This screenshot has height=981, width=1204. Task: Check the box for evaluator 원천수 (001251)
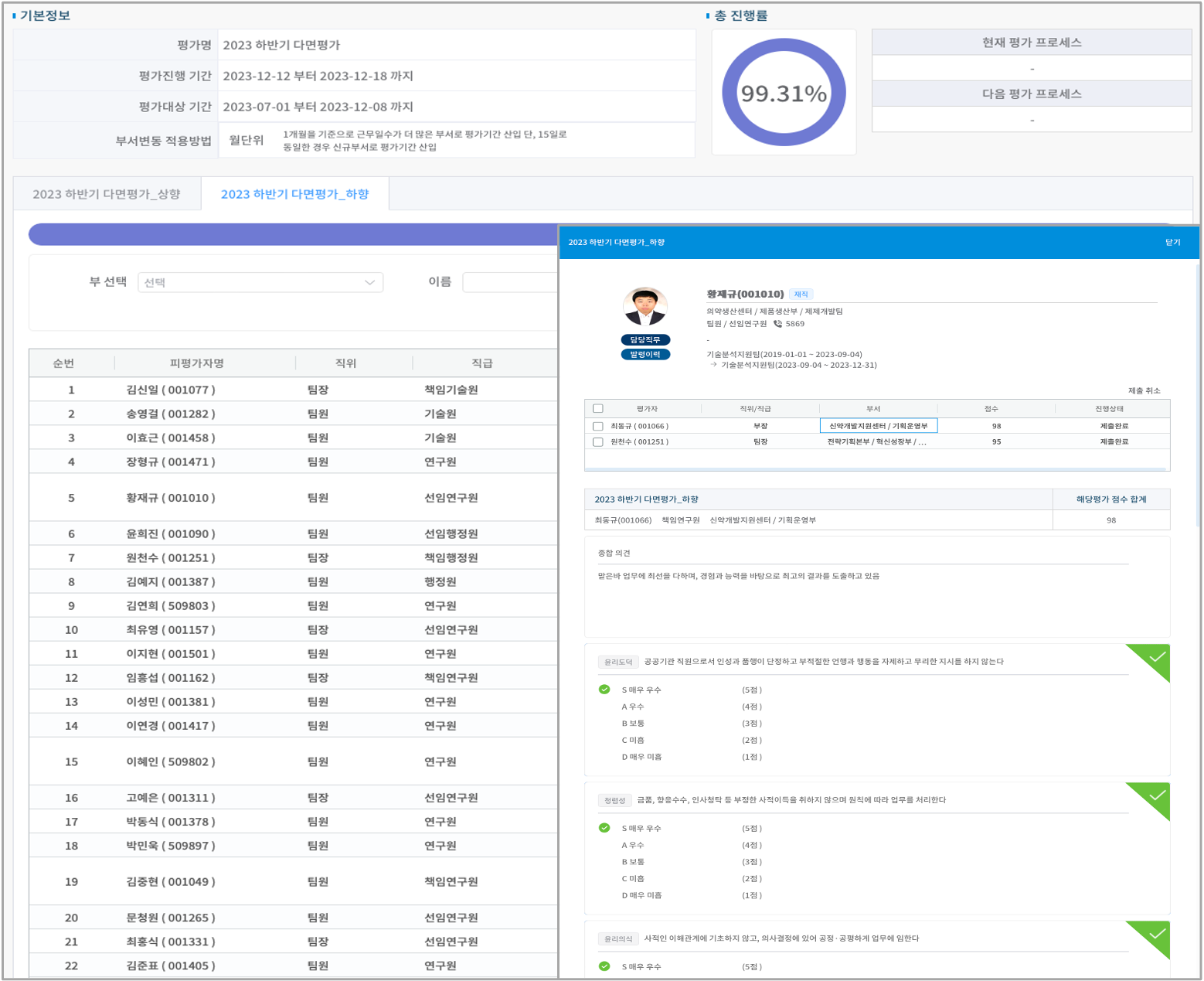[597, 442]
